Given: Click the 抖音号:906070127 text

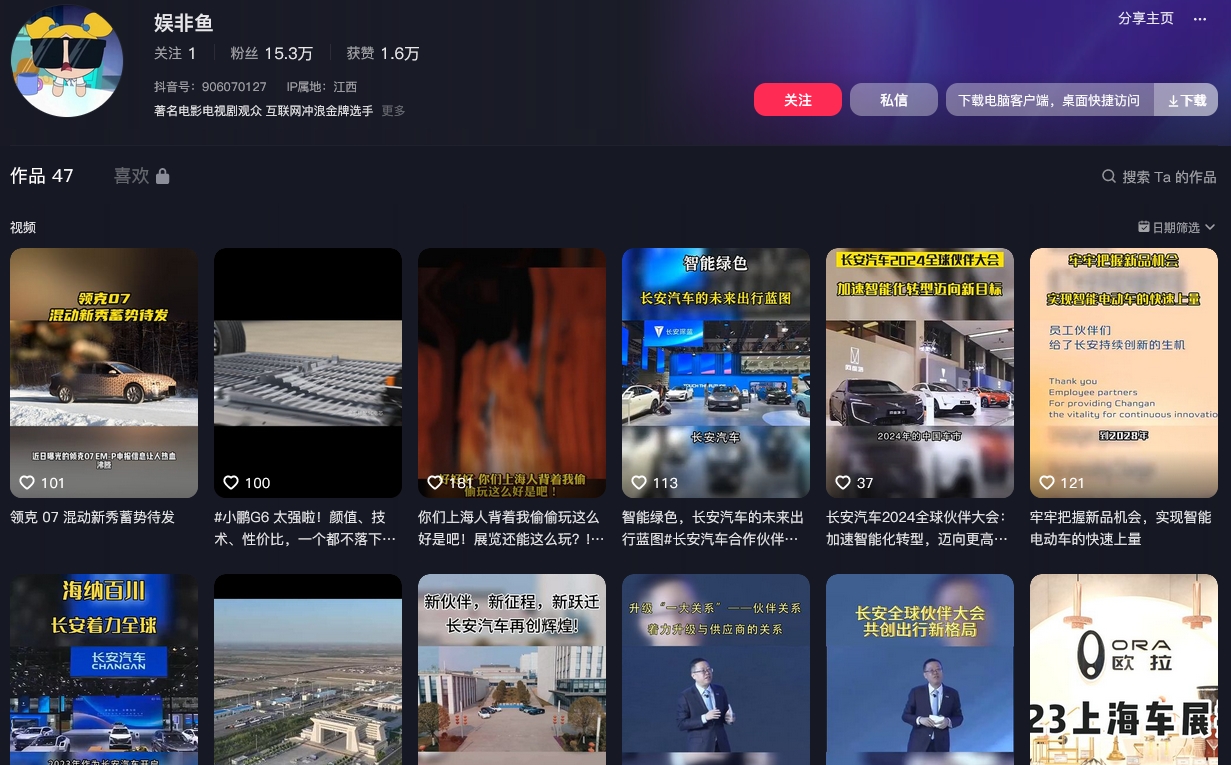Looking at the screenshot, I should click(x=210, y=87).
